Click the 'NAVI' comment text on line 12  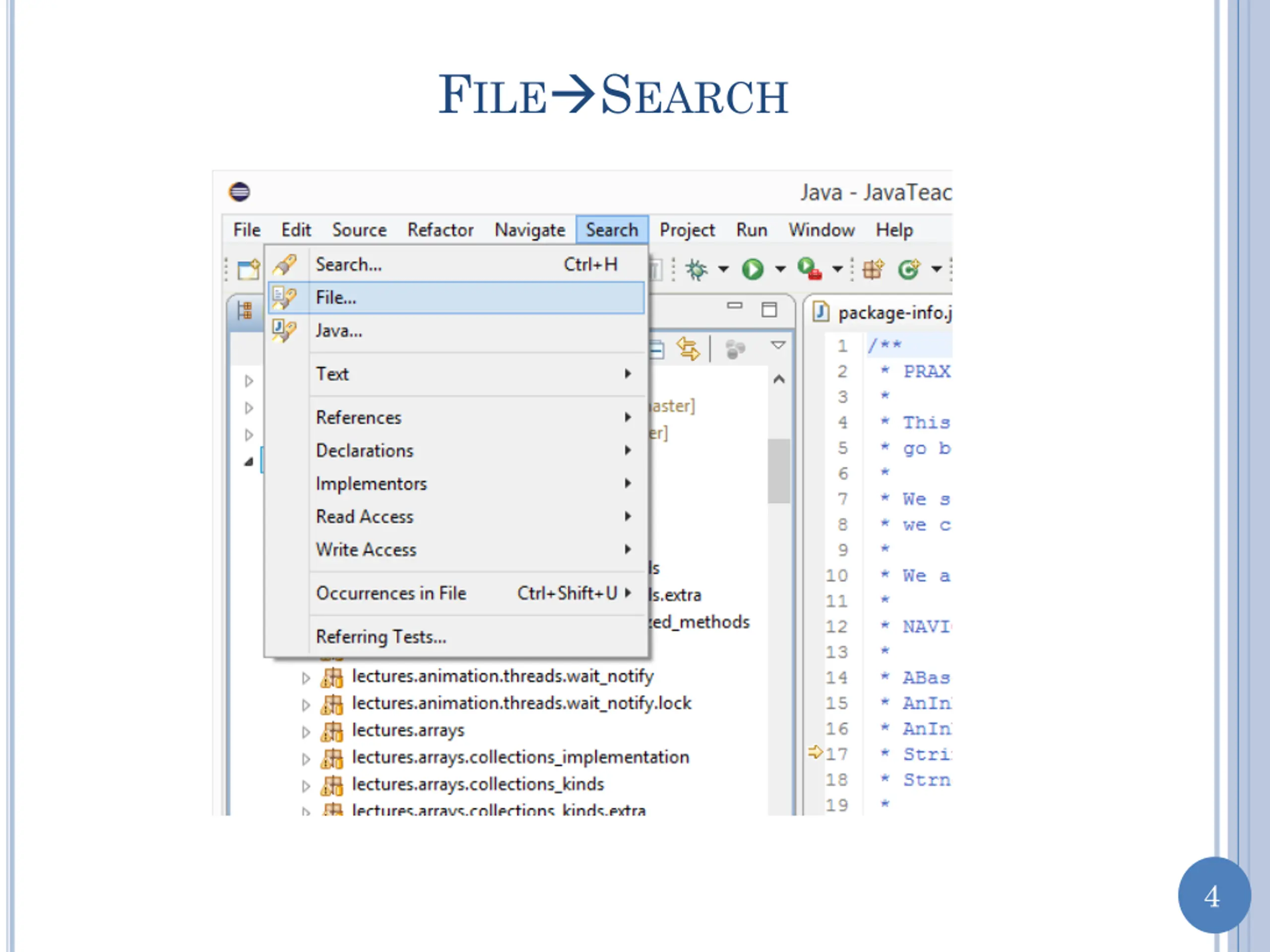point(927,626)
